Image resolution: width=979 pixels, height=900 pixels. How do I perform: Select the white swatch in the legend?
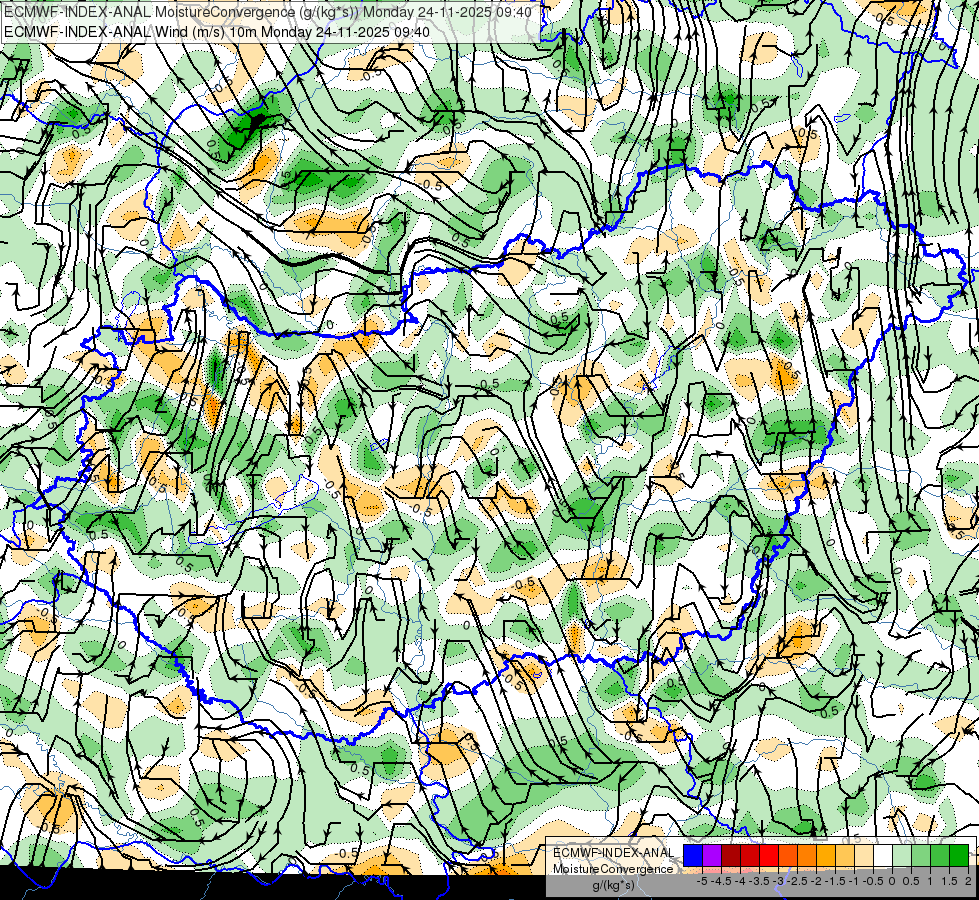pos(883,855)
